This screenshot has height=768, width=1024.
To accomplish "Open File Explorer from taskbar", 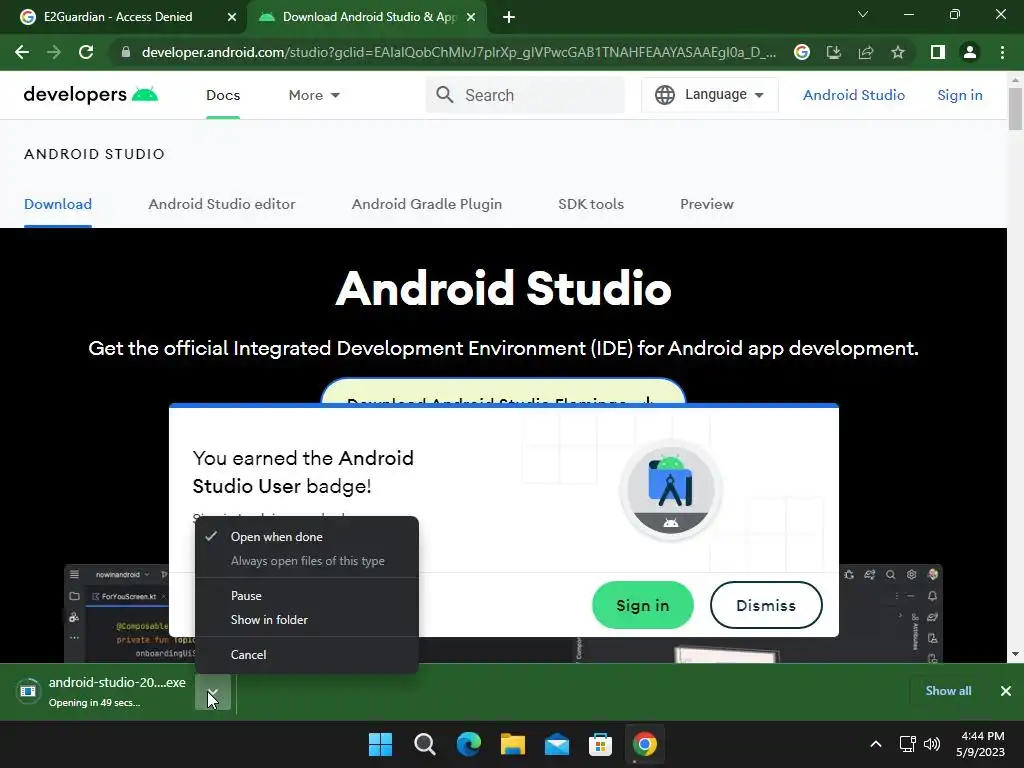I will coord(513,744).
